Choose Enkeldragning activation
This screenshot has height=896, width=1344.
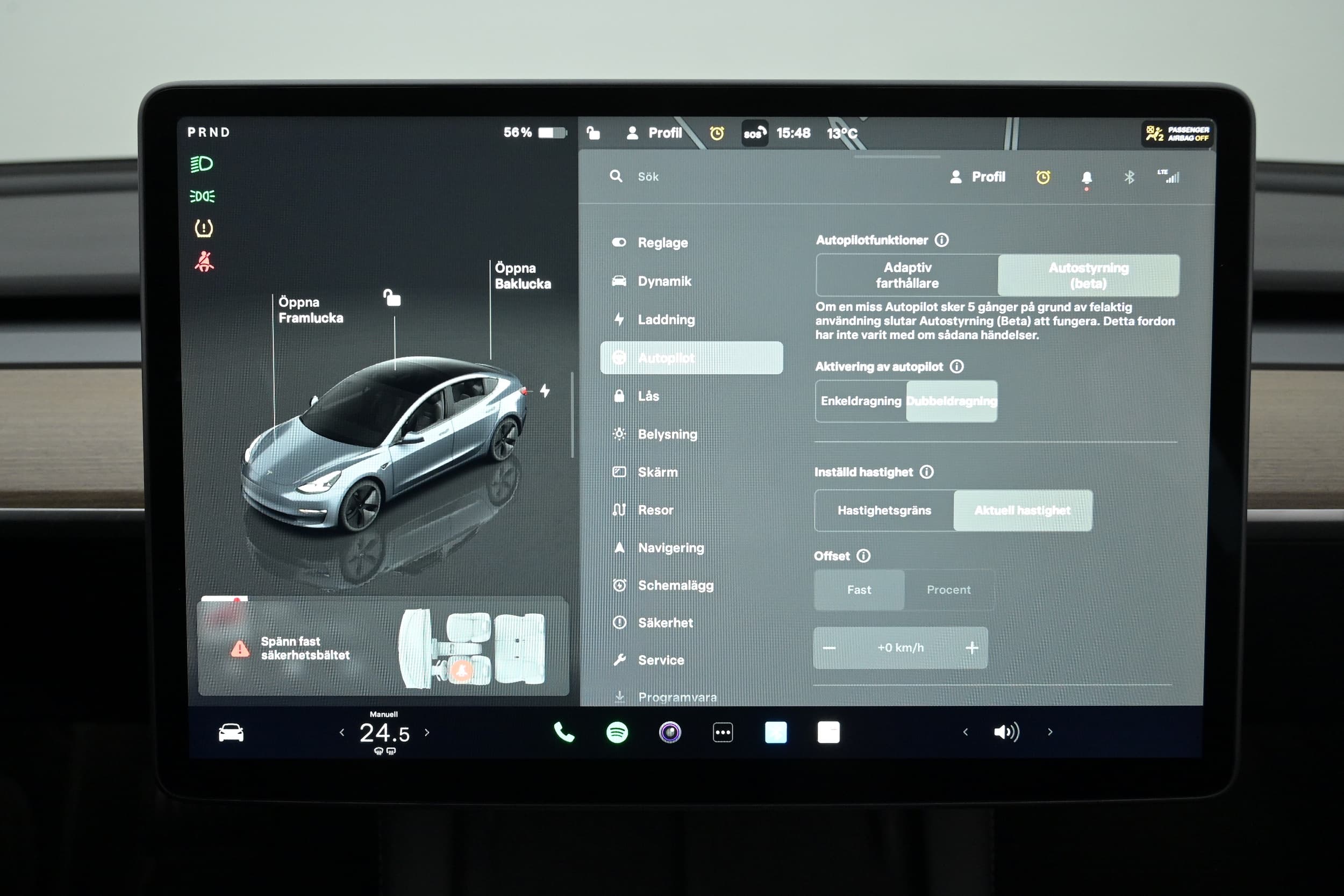point(861,401)
